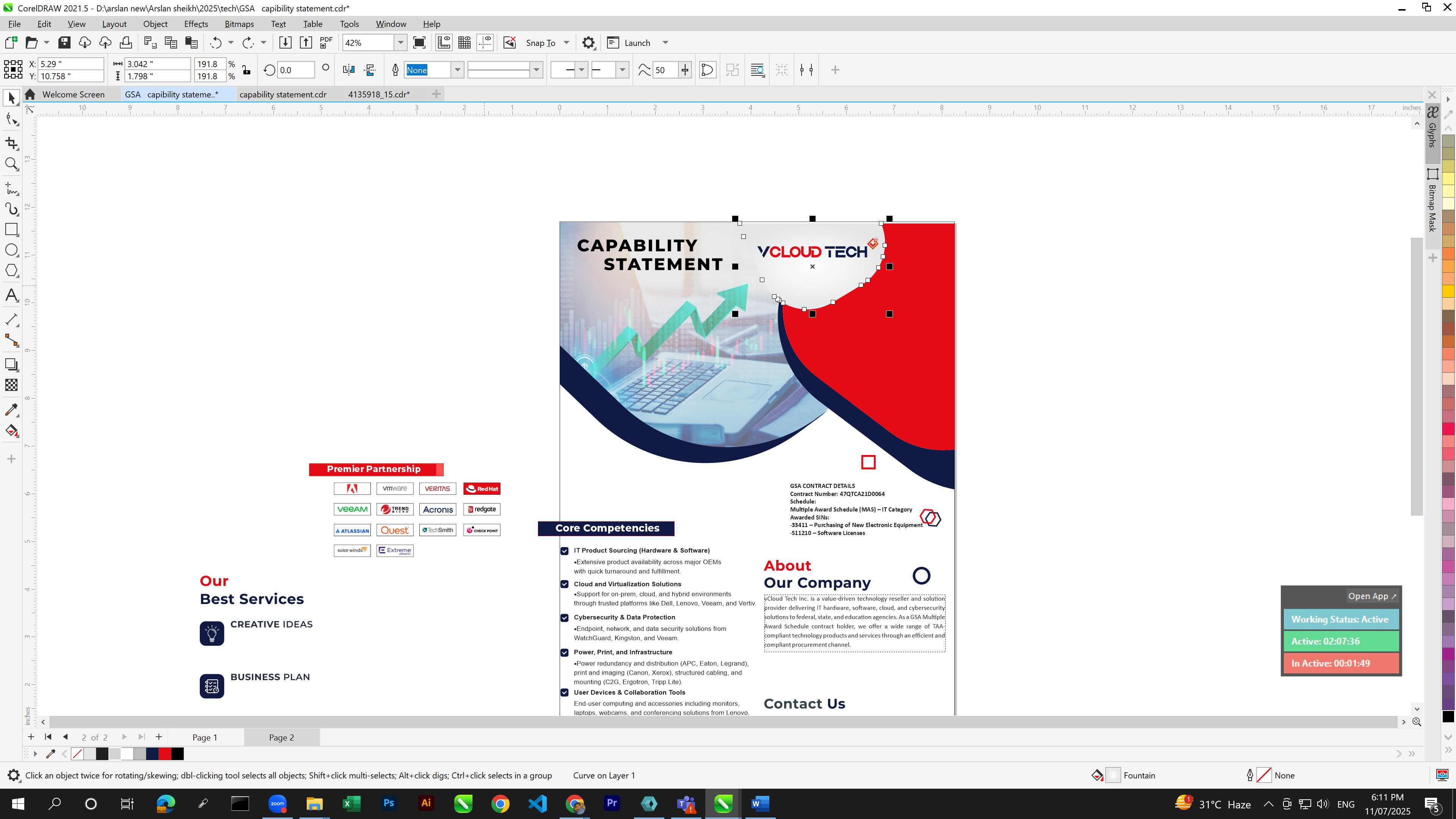Expand the Undo history dropdown arrow
The width and height of the screenshot is (1456, 819).
point(231,43)
